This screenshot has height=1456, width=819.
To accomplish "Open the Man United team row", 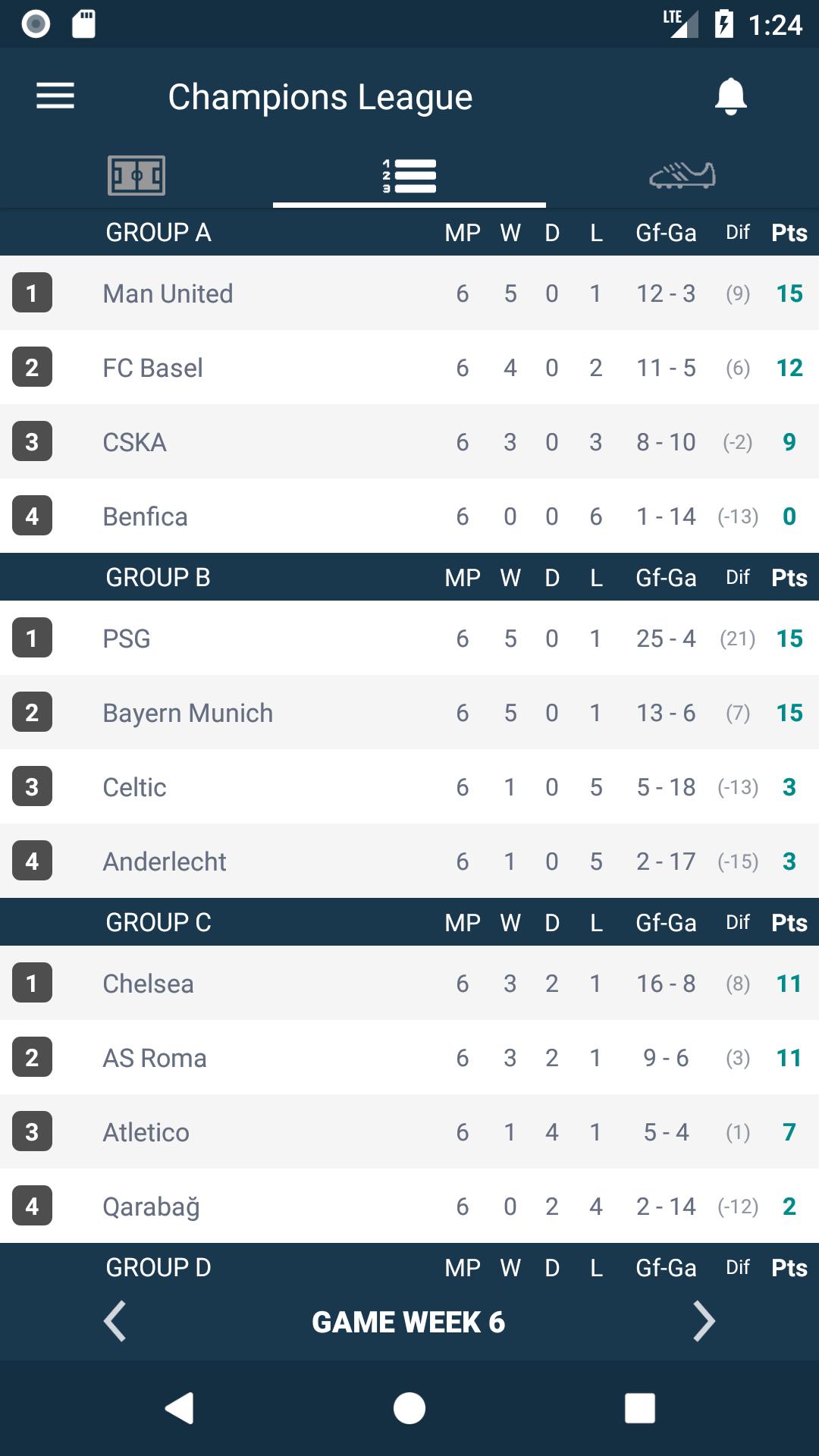I will (x=409, y=293).
